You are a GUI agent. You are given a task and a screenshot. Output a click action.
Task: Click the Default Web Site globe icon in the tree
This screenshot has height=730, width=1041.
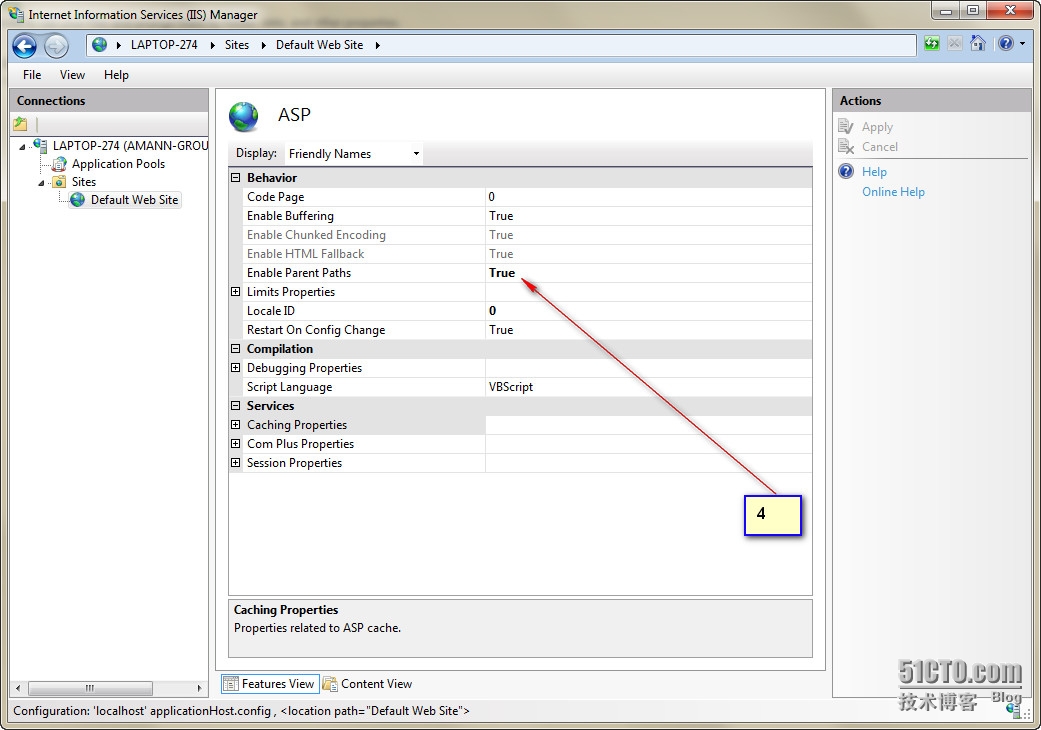coord(78,200)
